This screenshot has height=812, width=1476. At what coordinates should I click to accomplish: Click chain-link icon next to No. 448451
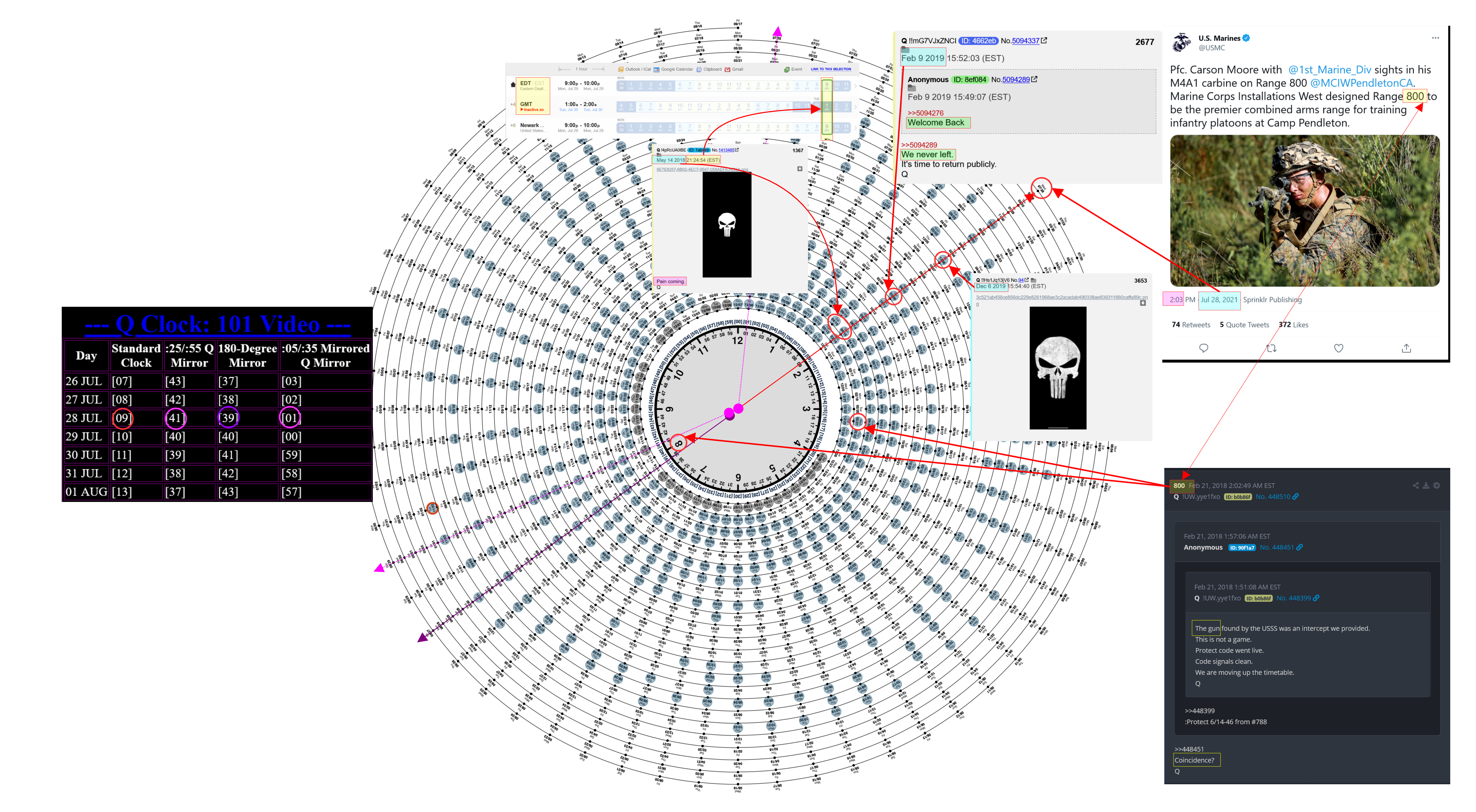coord(1300,547)
